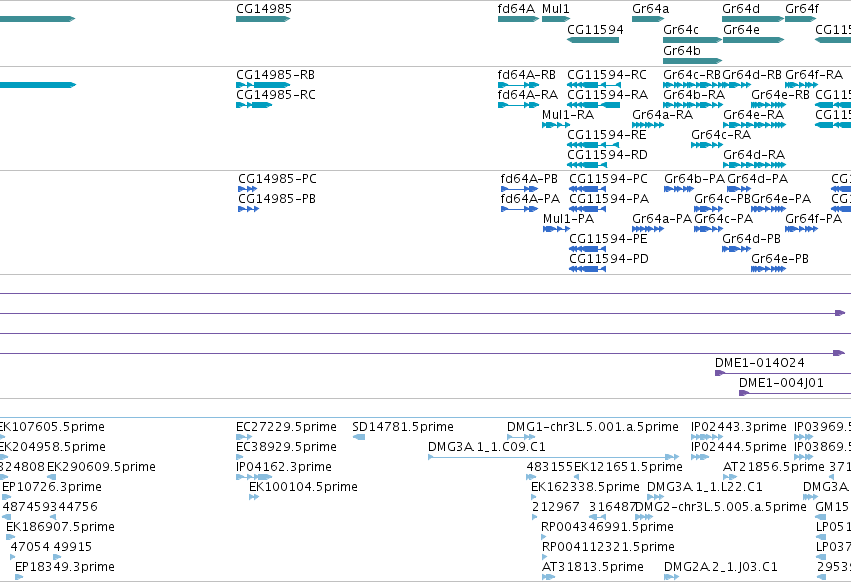Click the AT21856.5prime EST
Viewport: 851px width, 582px height.
click(x=730, y=477)
